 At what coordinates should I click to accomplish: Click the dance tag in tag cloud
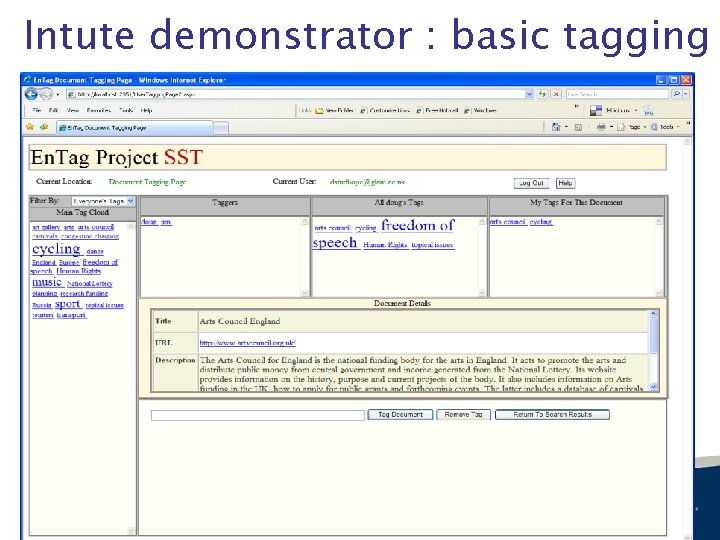(x=95, y=252)
